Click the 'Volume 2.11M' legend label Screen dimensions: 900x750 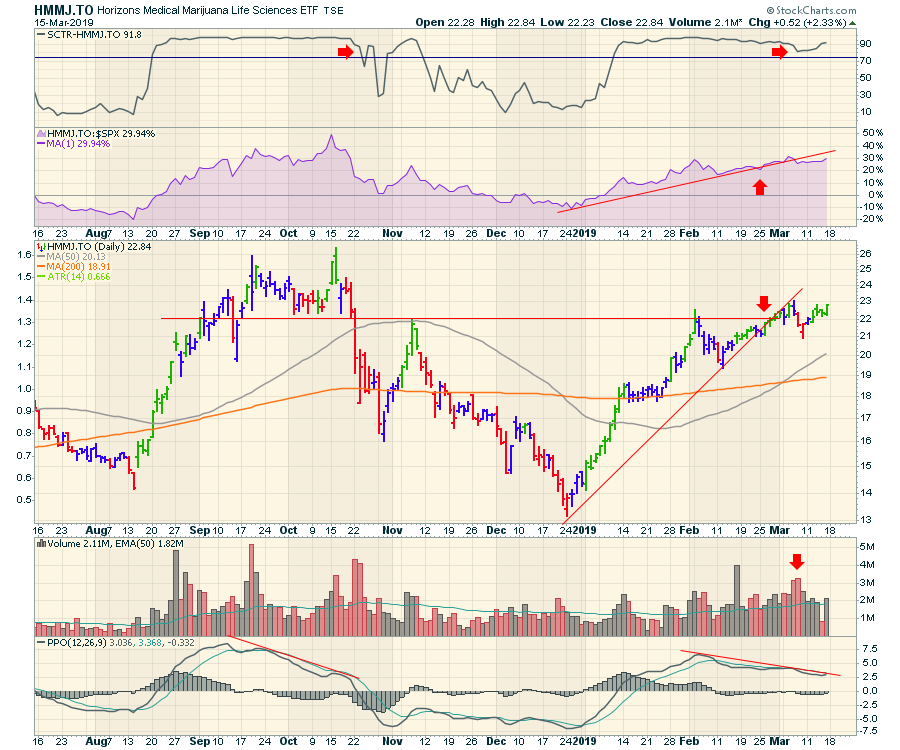click(79, 543)
